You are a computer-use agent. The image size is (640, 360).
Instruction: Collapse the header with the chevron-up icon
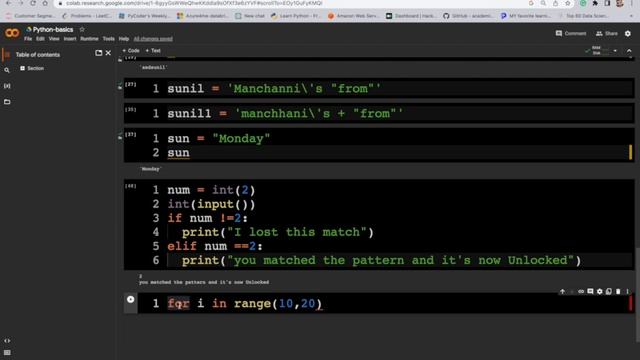click(x=629, y=51)
